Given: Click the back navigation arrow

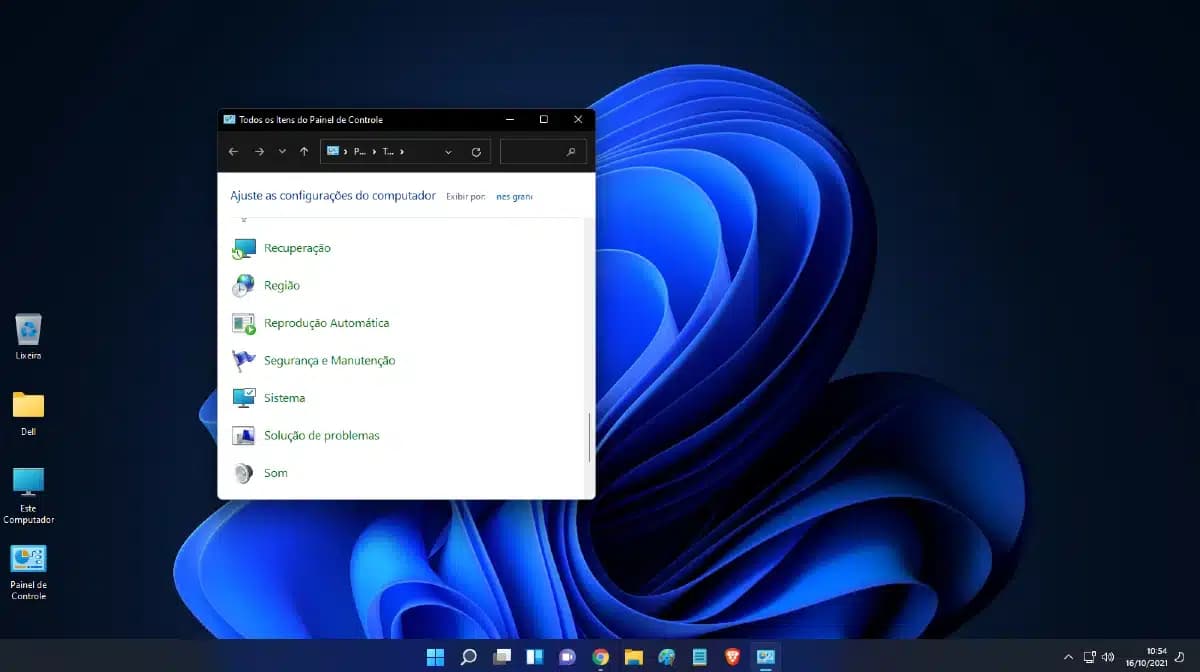Looking at the screenshot, I should (x=233, y=152).
